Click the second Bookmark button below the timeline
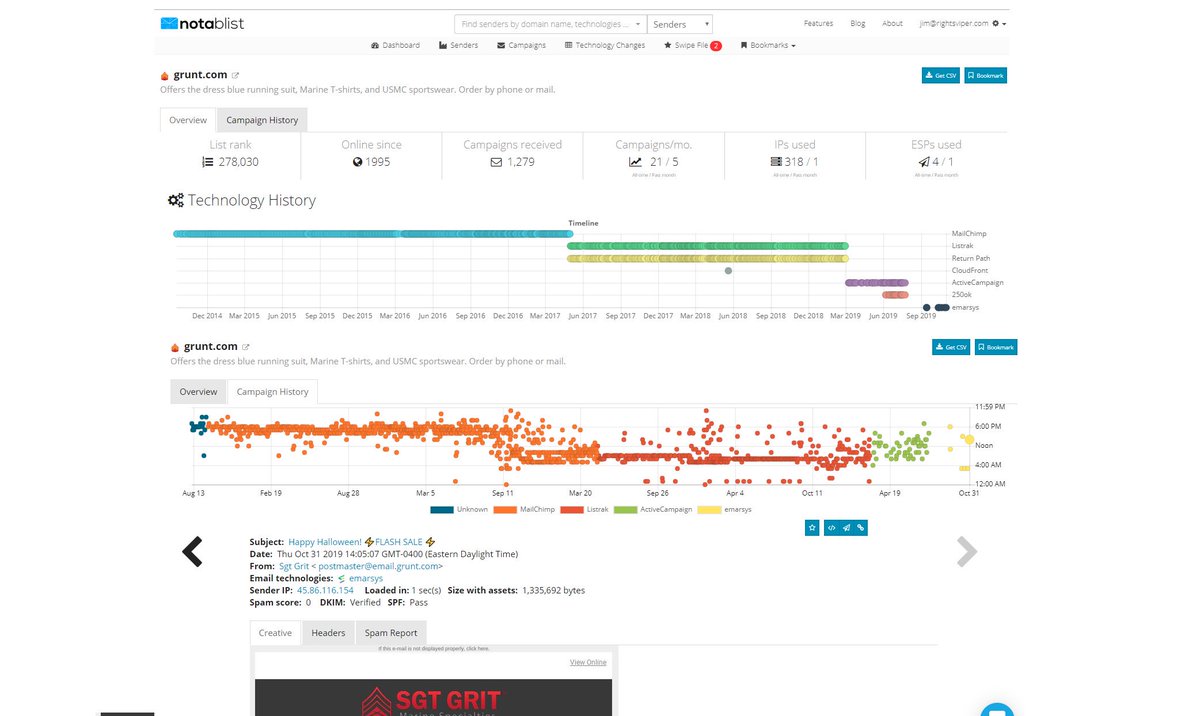Viewport: 1200px width, 716px height. [995, 347]
